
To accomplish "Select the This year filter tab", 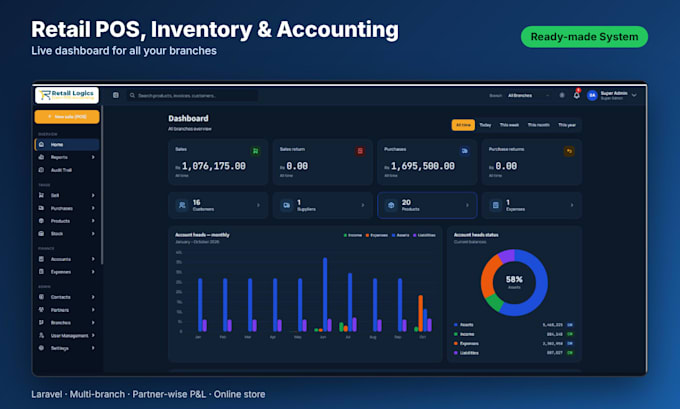I will [567, 125].
